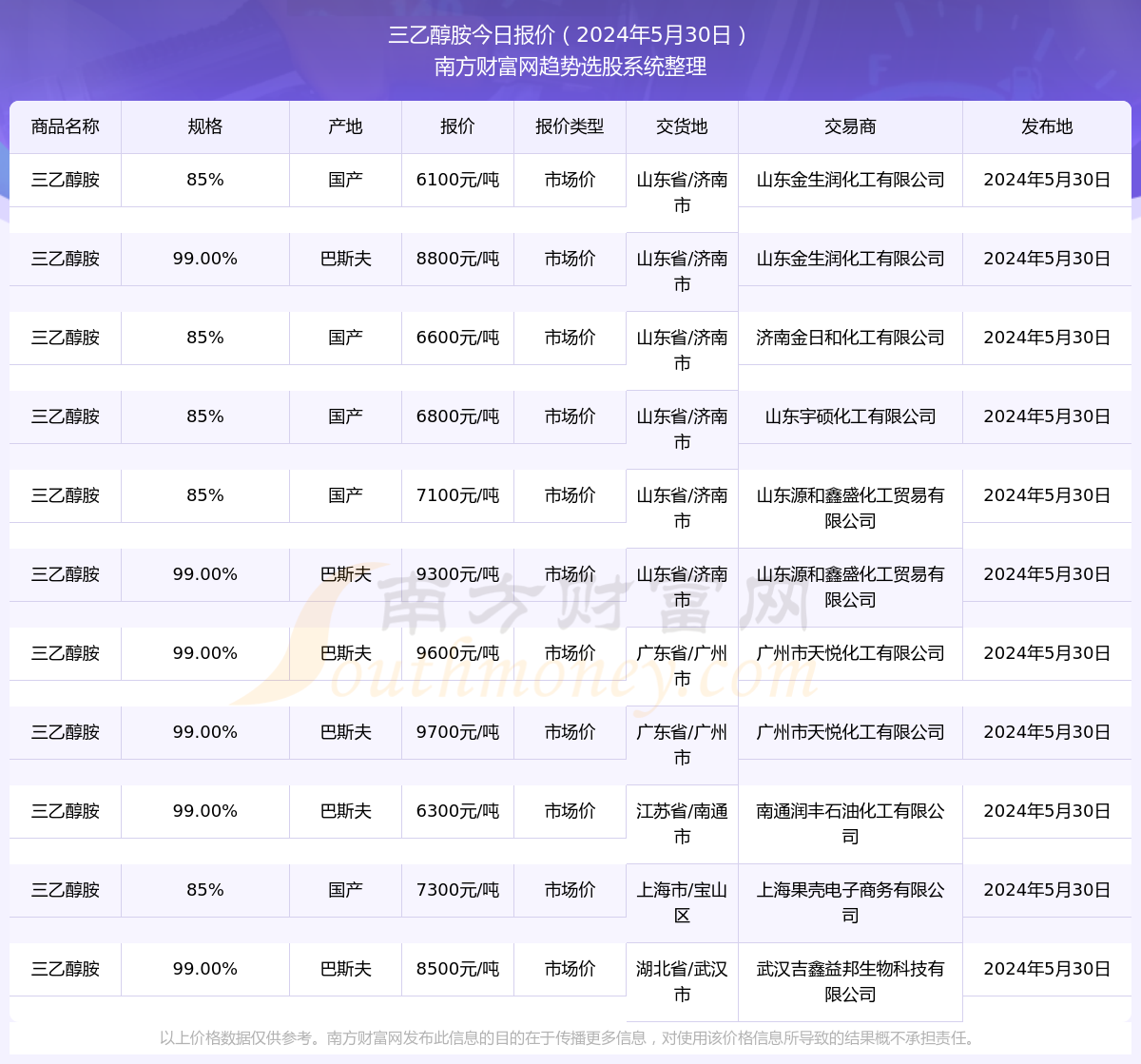Click the 6600元/吨 price cell
The height and width of the screenshot is (1064, 1141).
tap(457, 338)
